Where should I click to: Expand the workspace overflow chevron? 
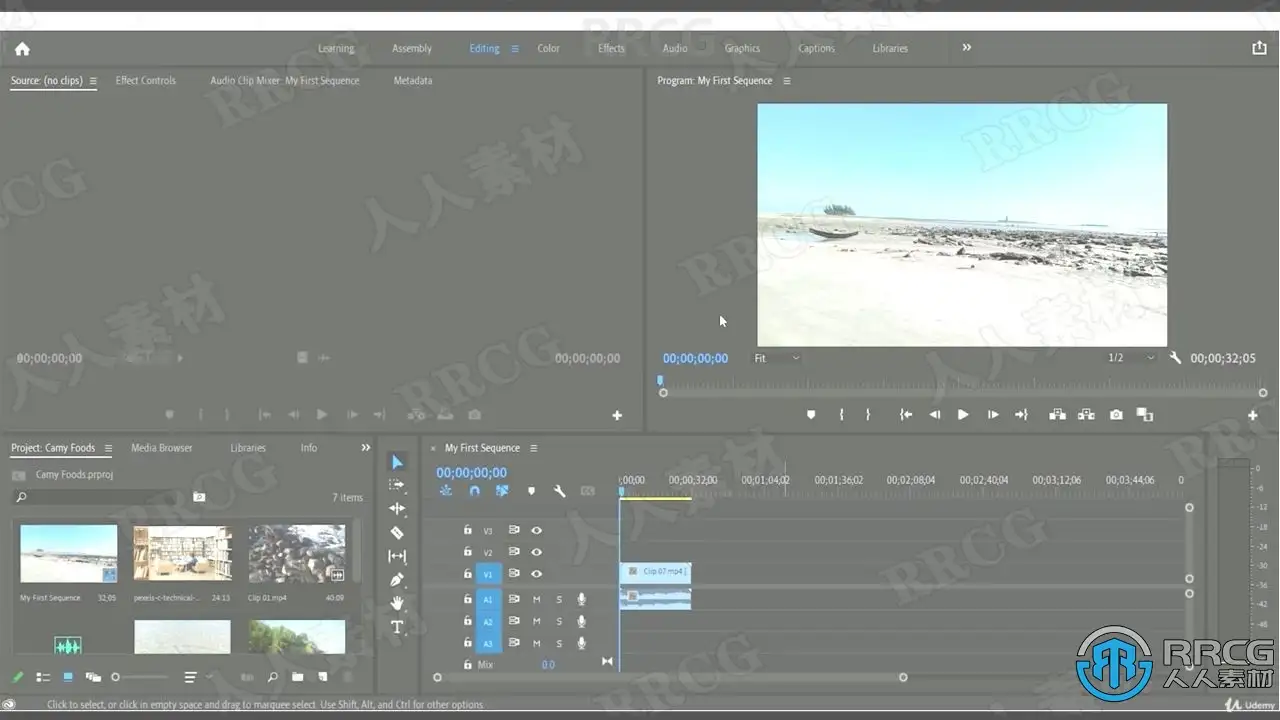point(966,47)
